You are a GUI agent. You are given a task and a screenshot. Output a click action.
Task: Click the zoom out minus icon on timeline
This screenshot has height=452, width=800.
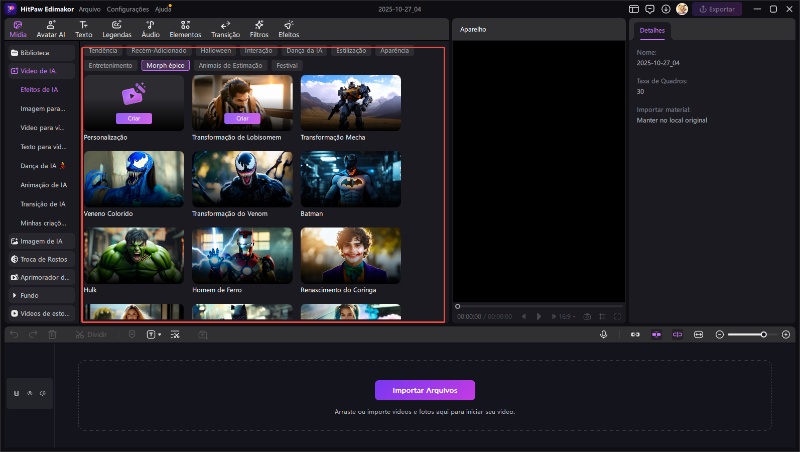pyautogui.click(x=719, y=334)
